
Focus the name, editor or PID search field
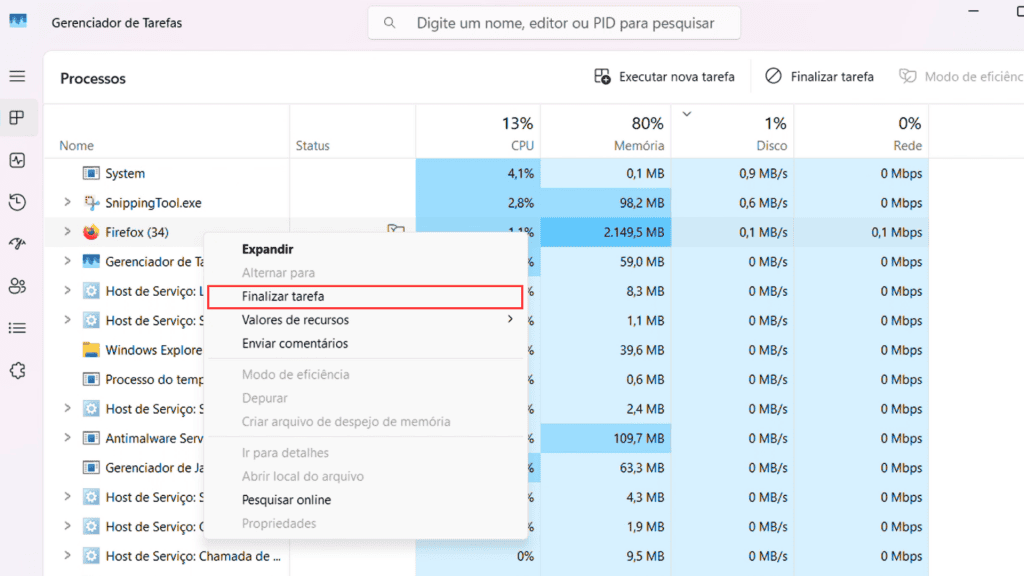pyautogui.click(x=554, y=23)
